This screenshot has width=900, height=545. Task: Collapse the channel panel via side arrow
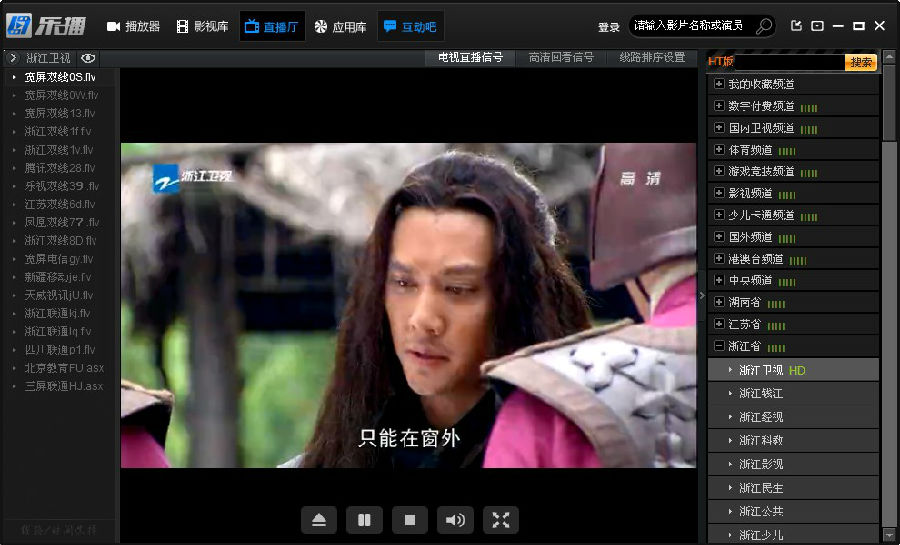click(701, 295)
